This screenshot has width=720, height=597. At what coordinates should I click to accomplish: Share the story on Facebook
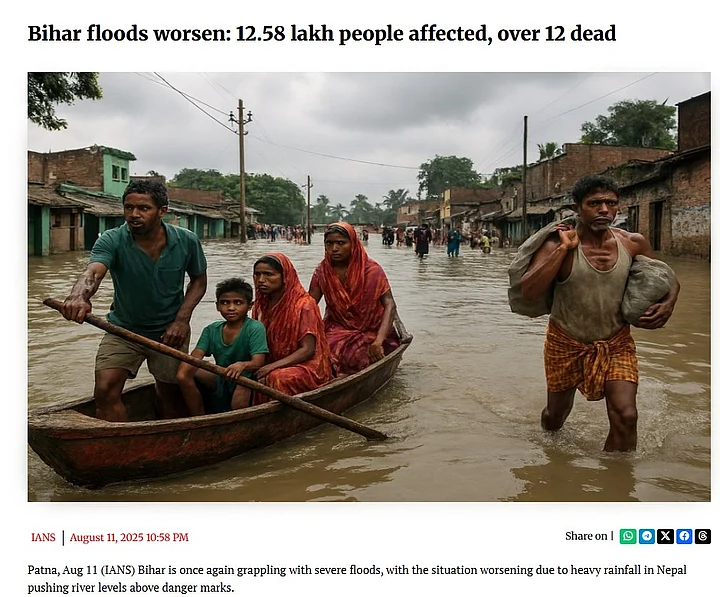[x=684, y=536]
